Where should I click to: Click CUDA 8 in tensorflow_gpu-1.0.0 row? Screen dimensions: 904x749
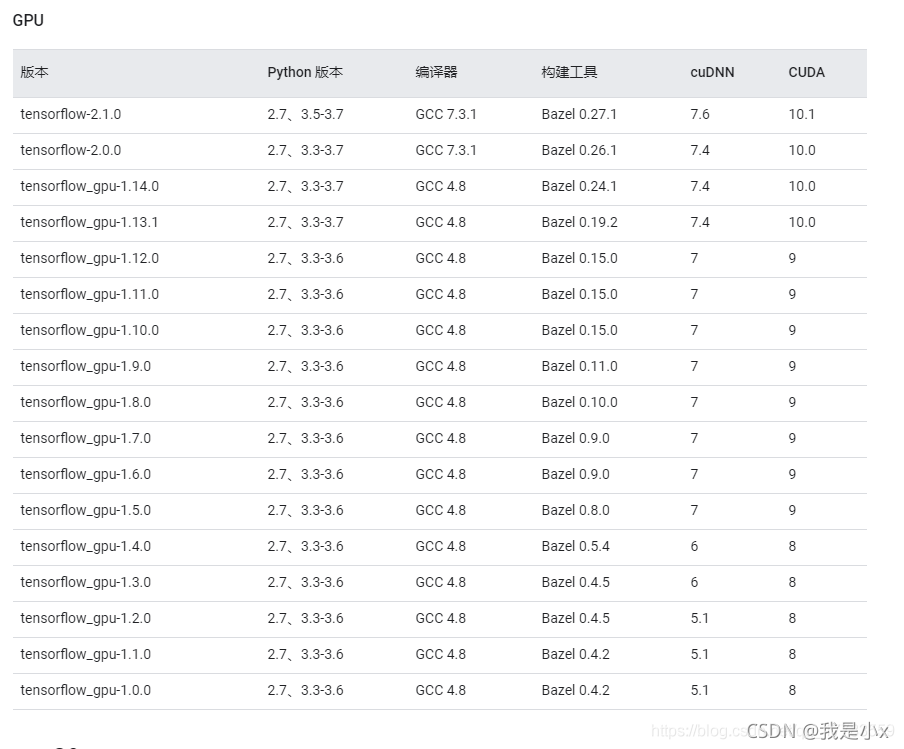792,690
